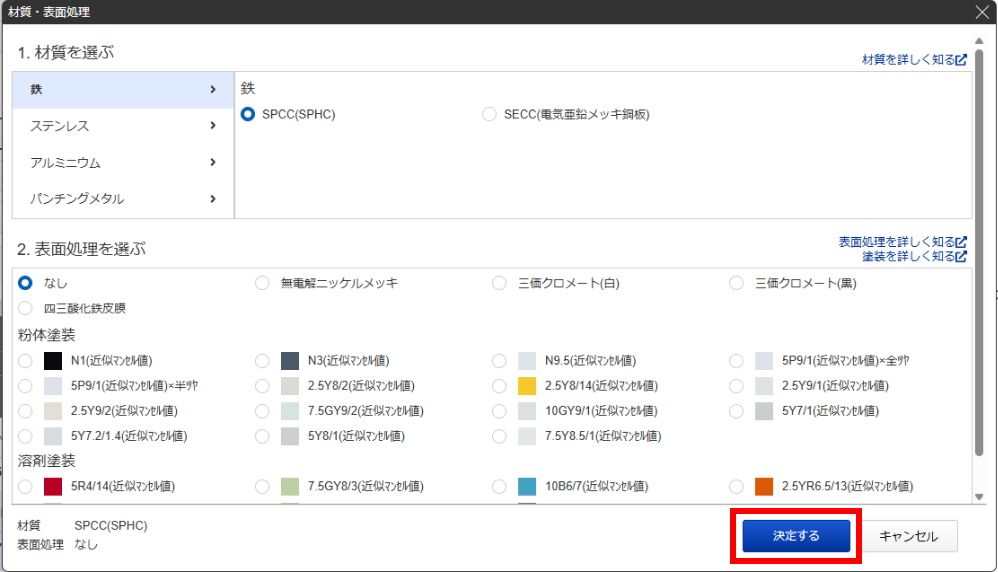Click the gray 5Y7/1 color swatch
This screenshot has height=572, width=998.
(x=764, y=412)
